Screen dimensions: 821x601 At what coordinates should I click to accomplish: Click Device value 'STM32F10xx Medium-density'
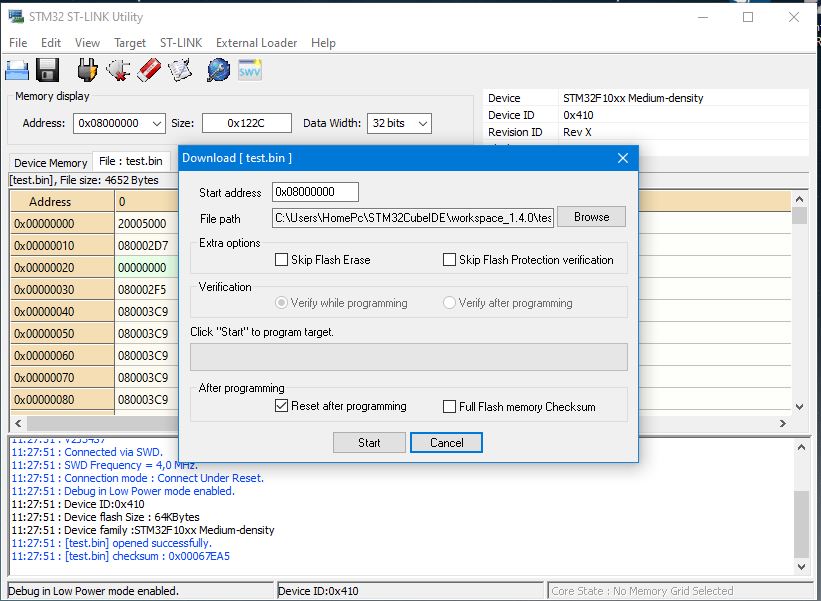pyautogui.click(x=633, y=98)
